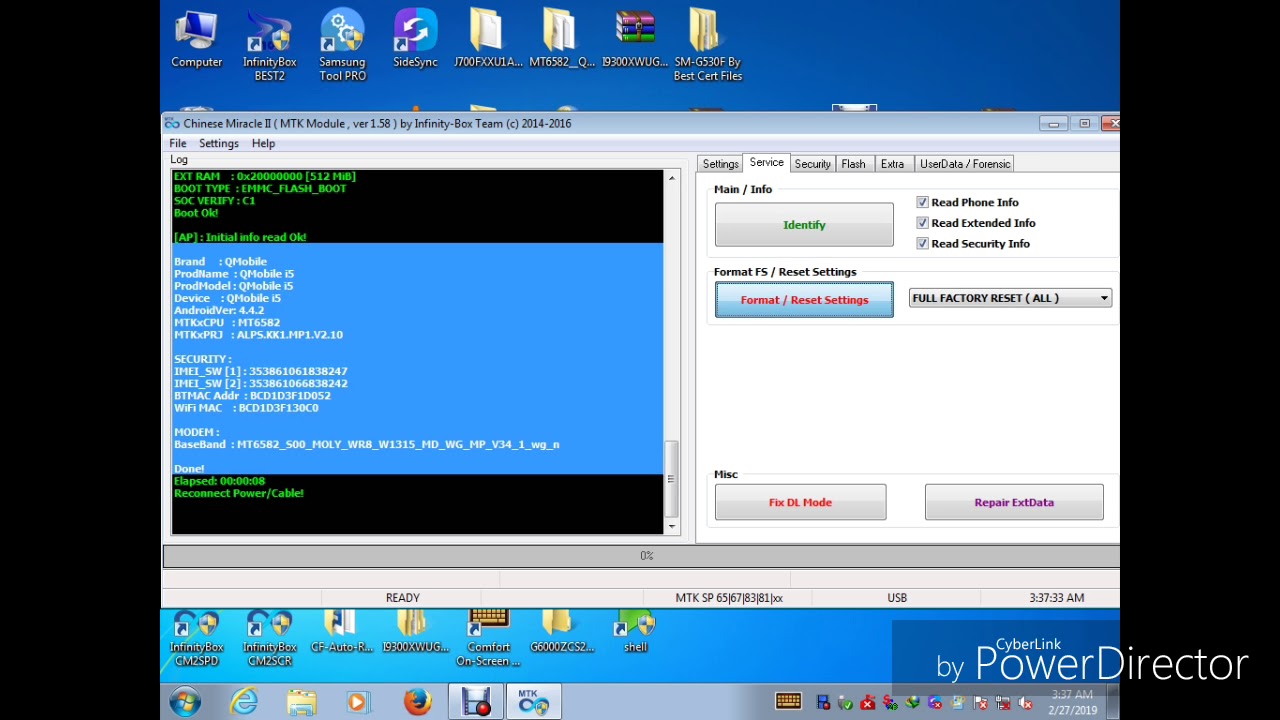Open InfinityBox BEST2 desktop shortcut
The height and width of the screenshot is (720, 1280).
tap(269, 45)
